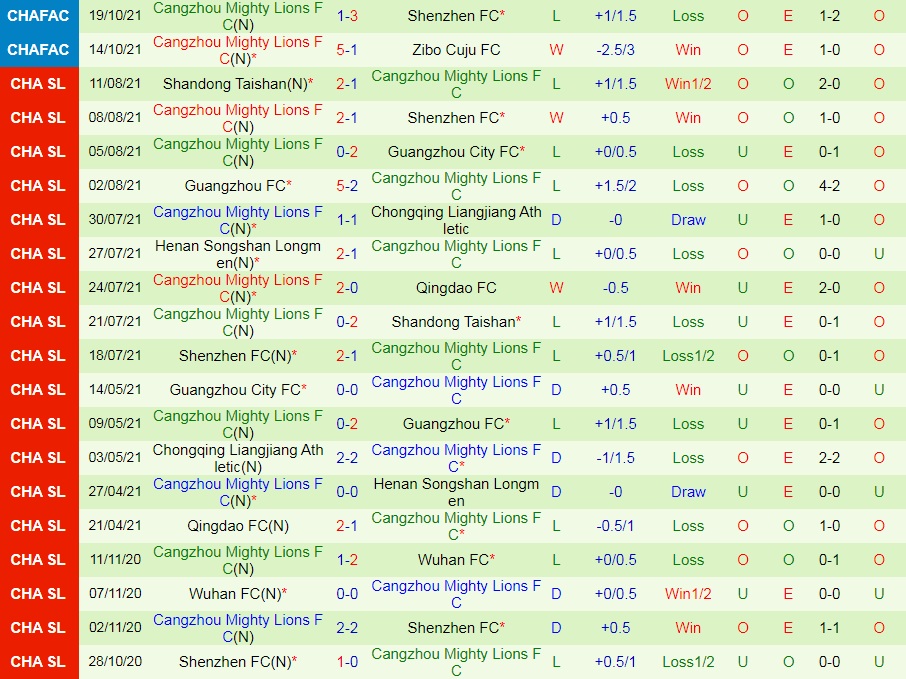
Task: Click Chongqing Liangjiang Athletic(N) on 03/05/21
Action: pyautogui.click(x=237, y=458)
